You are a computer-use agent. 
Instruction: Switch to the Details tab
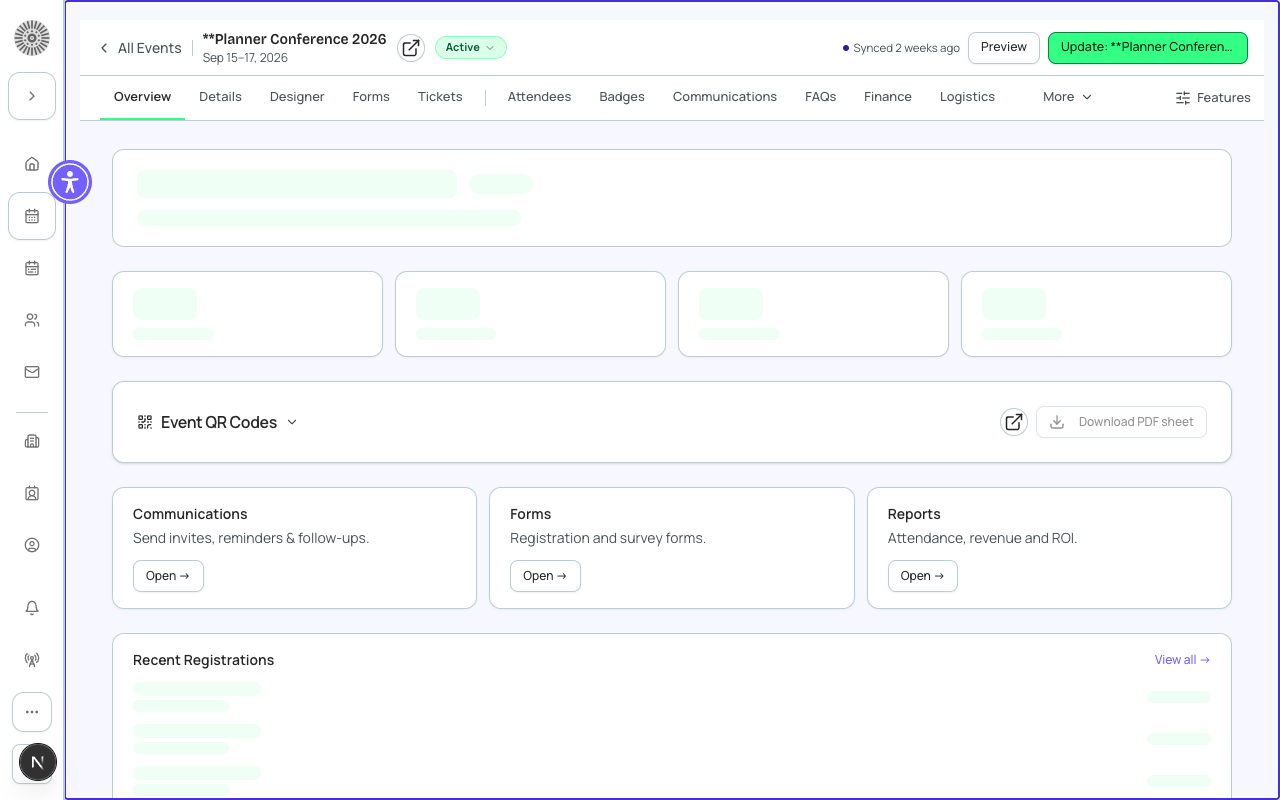coord(220,97)
